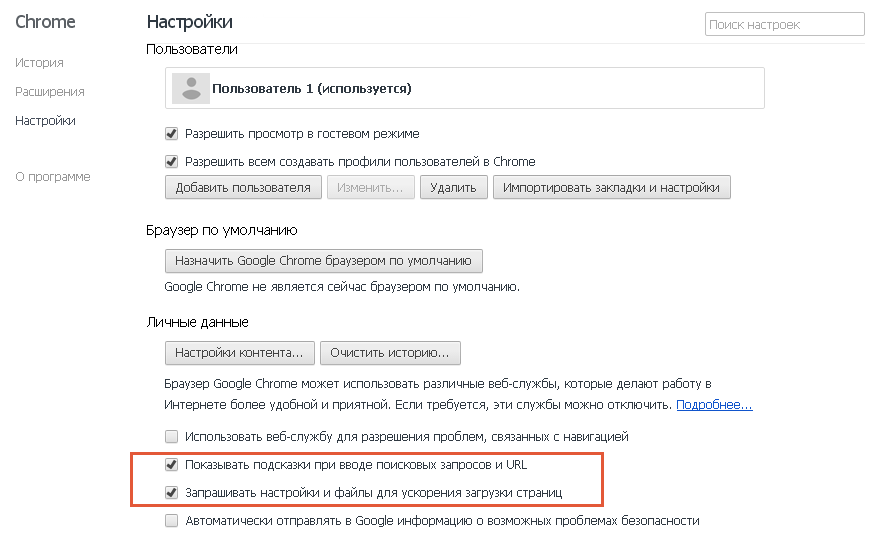The width and height of the screenshot is (878, 537).
Task: Open Настройки контента... dialog
Action: [x=239, y=353]
